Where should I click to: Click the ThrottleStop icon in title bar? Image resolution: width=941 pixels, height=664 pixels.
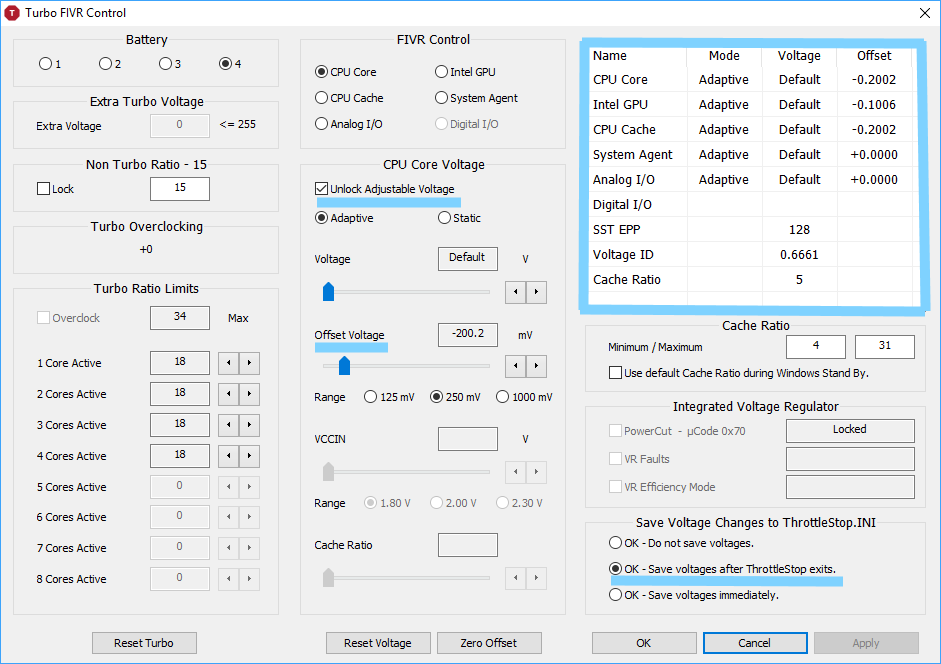[11, 13]
